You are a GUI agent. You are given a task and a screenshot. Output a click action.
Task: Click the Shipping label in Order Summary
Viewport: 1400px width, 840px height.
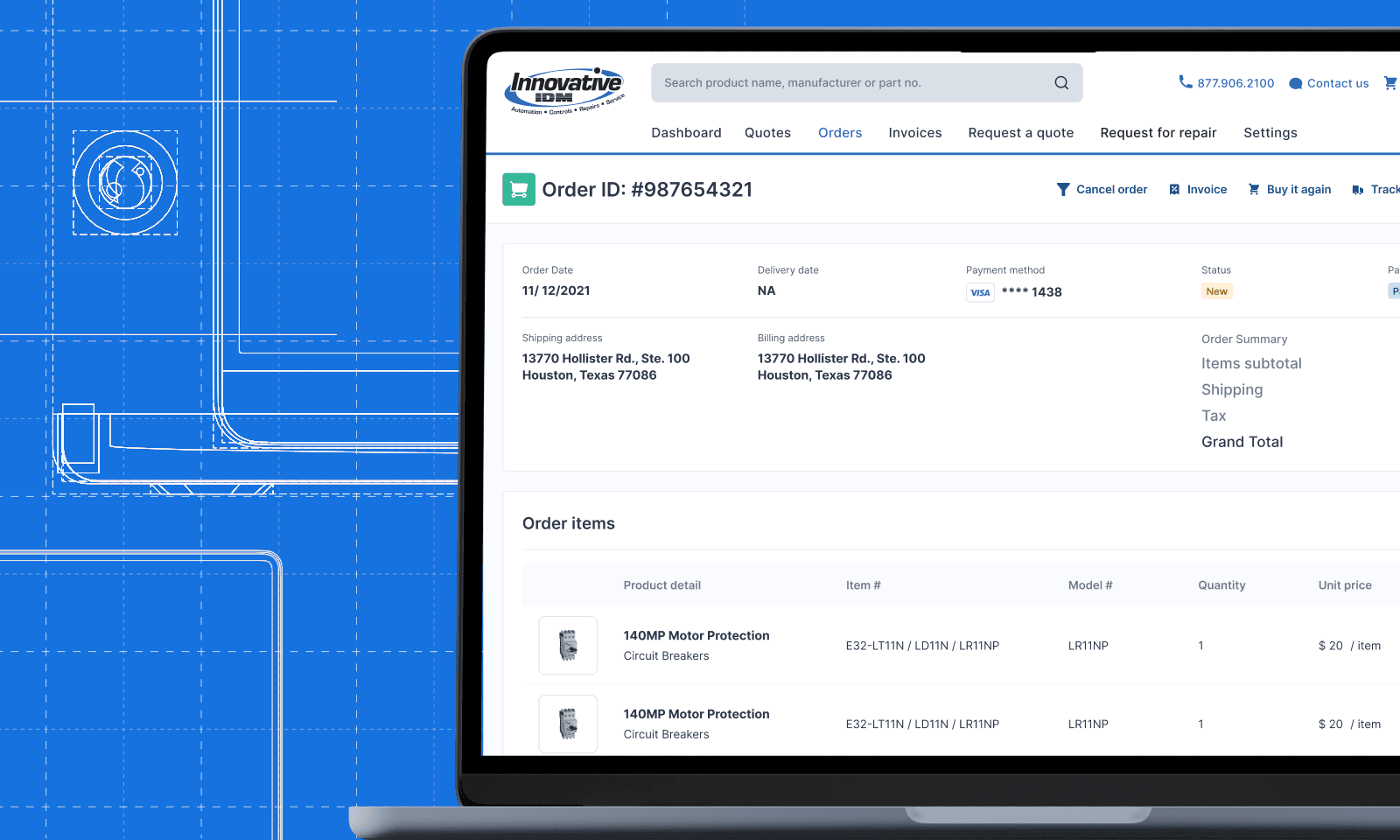pyautogui.click(x=1232, y=390)
